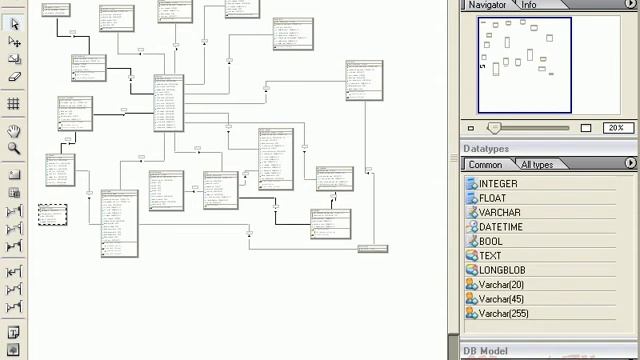Screen dimensions: 640x360
Task: Click the navigator zoom slider handle
Action: [494, 128]
